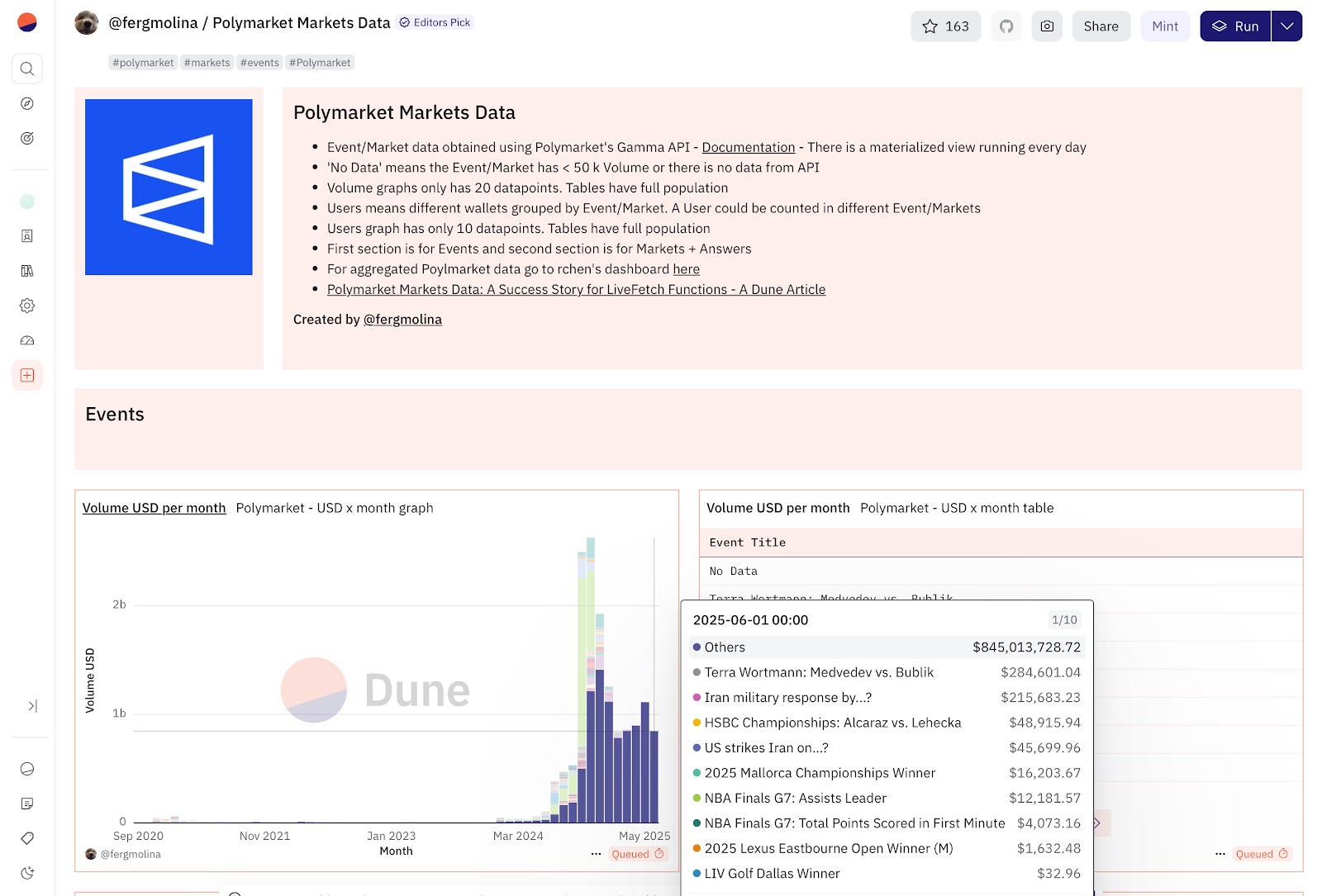Open the @fergmolina creator link
Viewport: 1322px width, 896px height.
click(402, 320)
